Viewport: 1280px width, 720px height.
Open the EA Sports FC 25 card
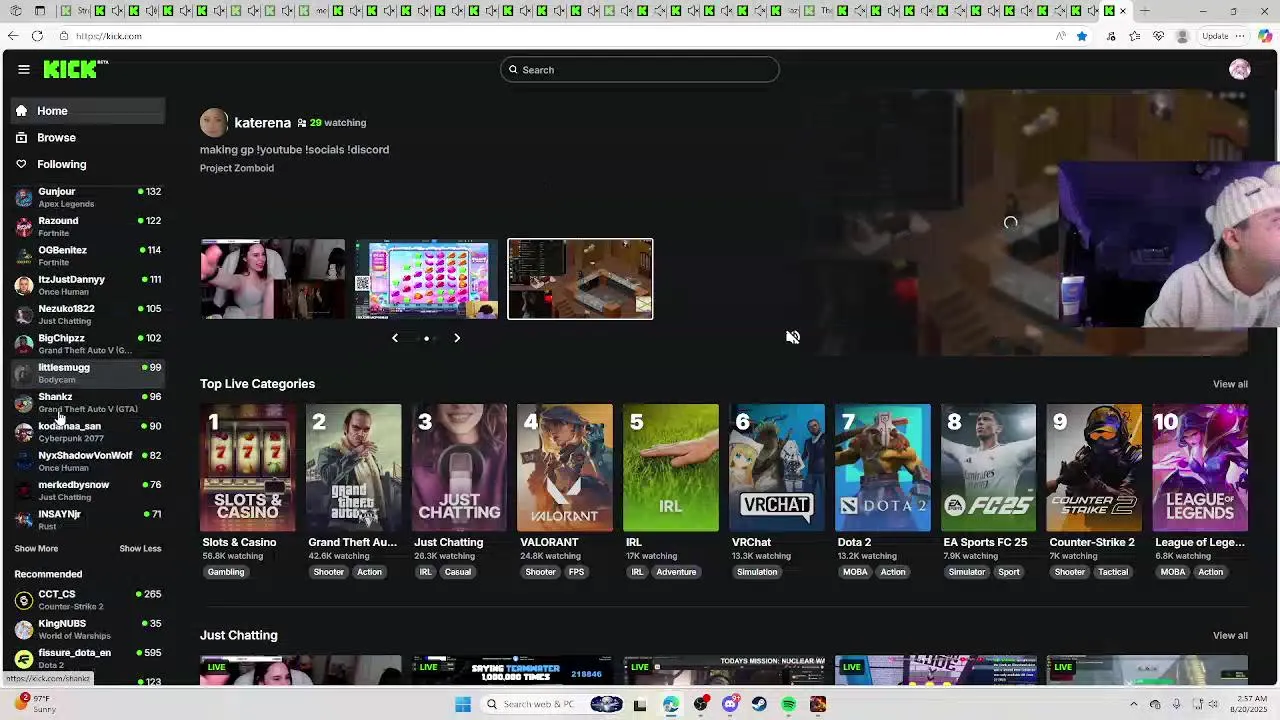click(989, 467)
